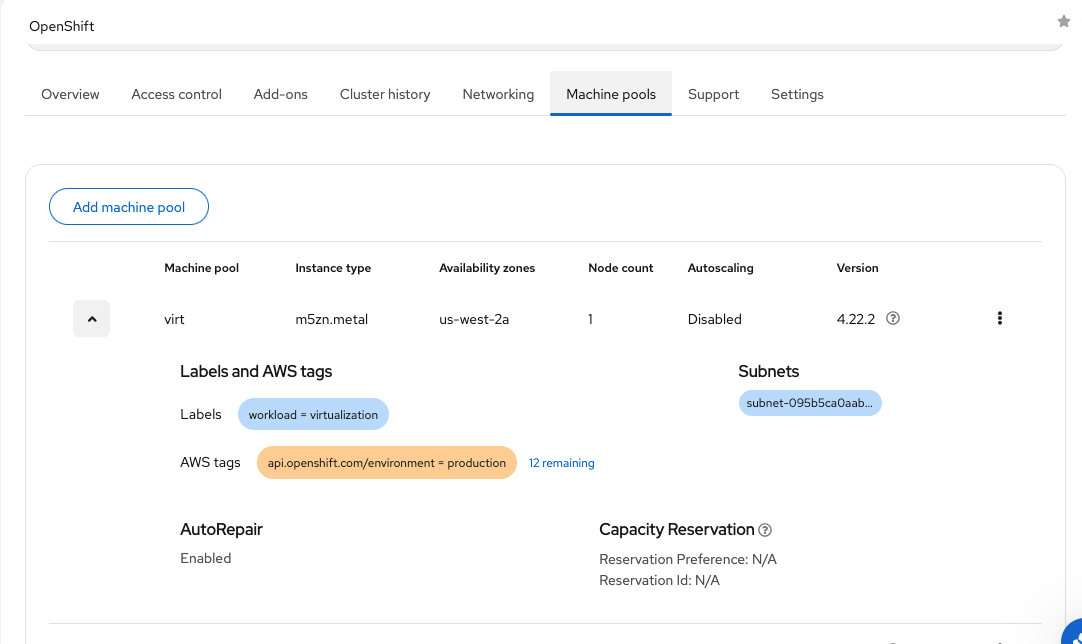Switch to the Networking tab
The image size is (1082, 644).
[498, 94]
